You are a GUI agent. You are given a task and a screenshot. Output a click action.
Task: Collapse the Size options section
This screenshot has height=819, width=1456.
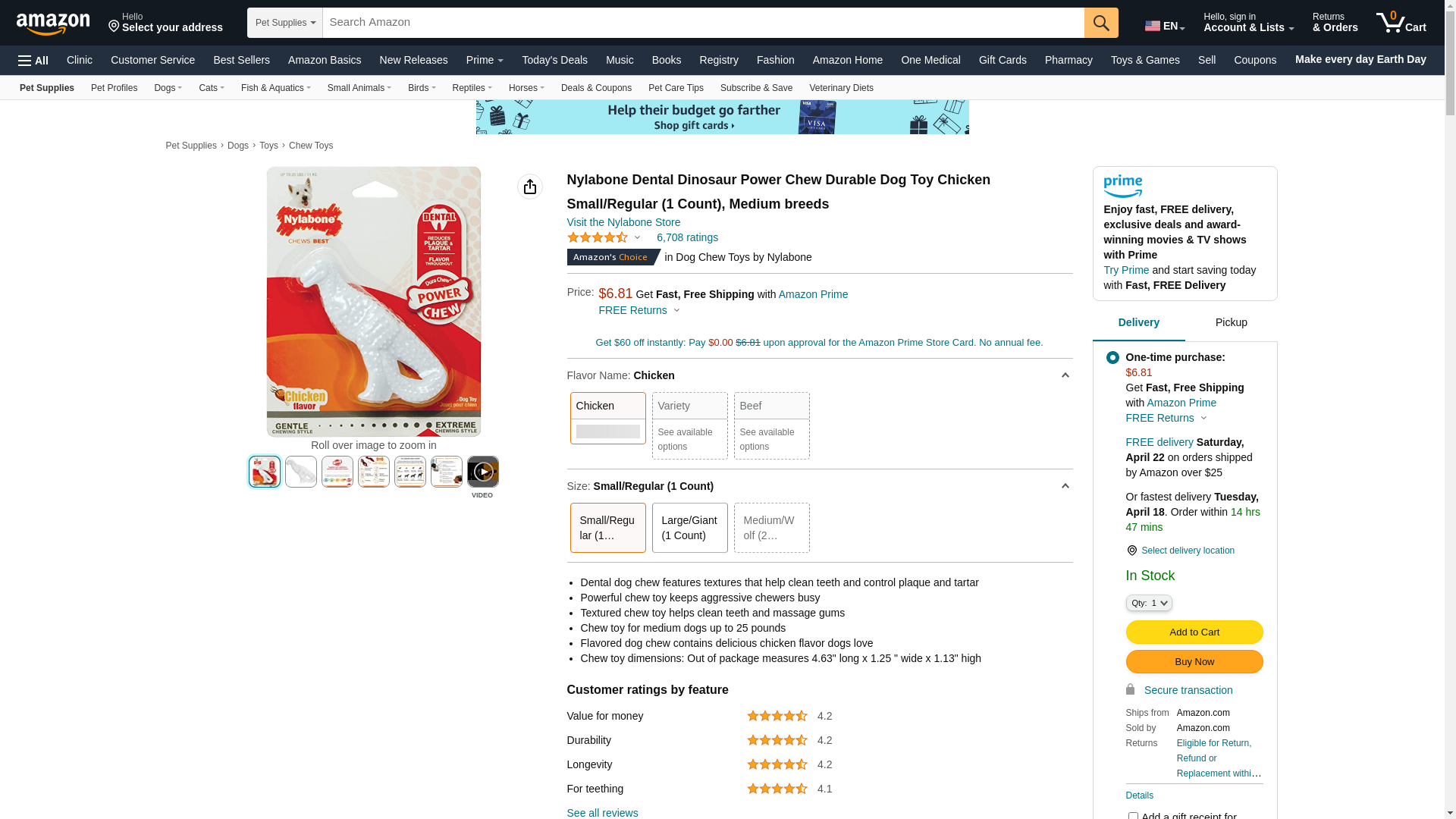coord(1065,486)
